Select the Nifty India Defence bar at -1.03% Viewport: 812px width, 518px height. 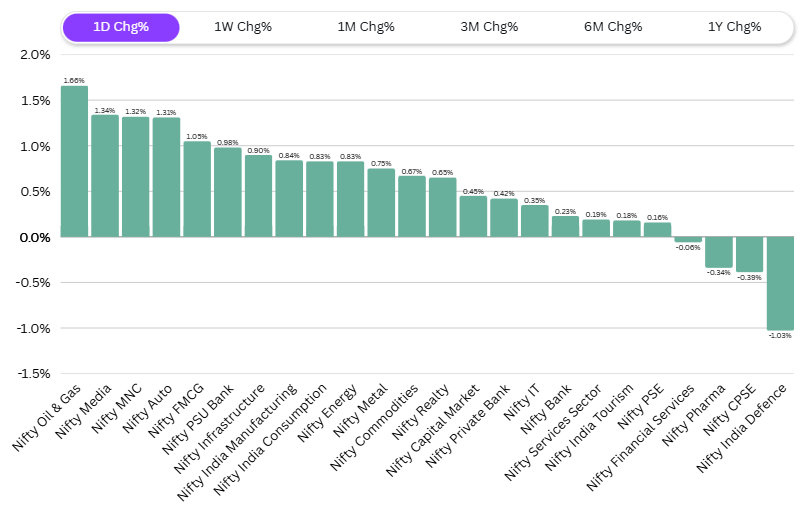pos(780,283)
